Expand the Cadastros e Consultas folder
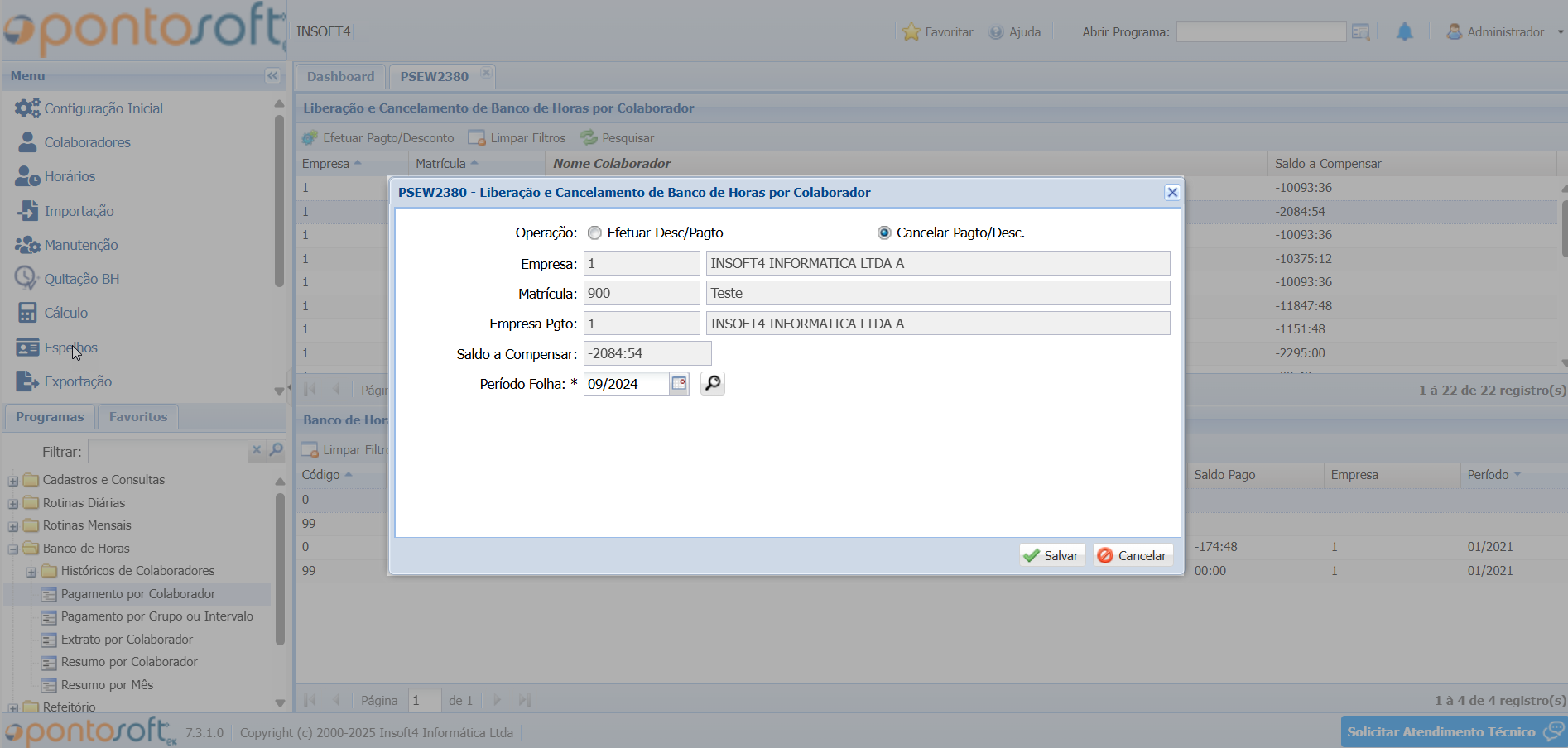1568x748 pixels. (x=13, y=481)
